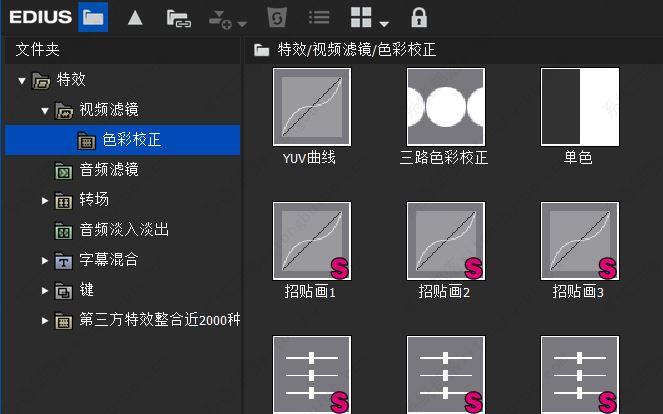Click the 单色 text label
This screenshot has height=414, width=663.
point(578,158)
